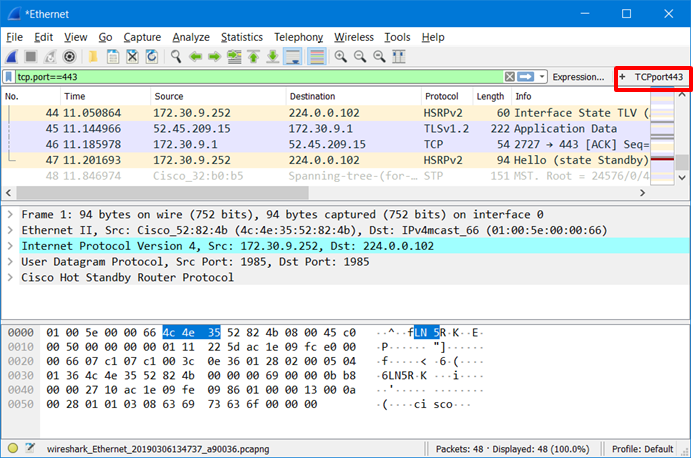Sort by Info column header
The height and width of the screenshot is (458, 693).
coord(581,96)
